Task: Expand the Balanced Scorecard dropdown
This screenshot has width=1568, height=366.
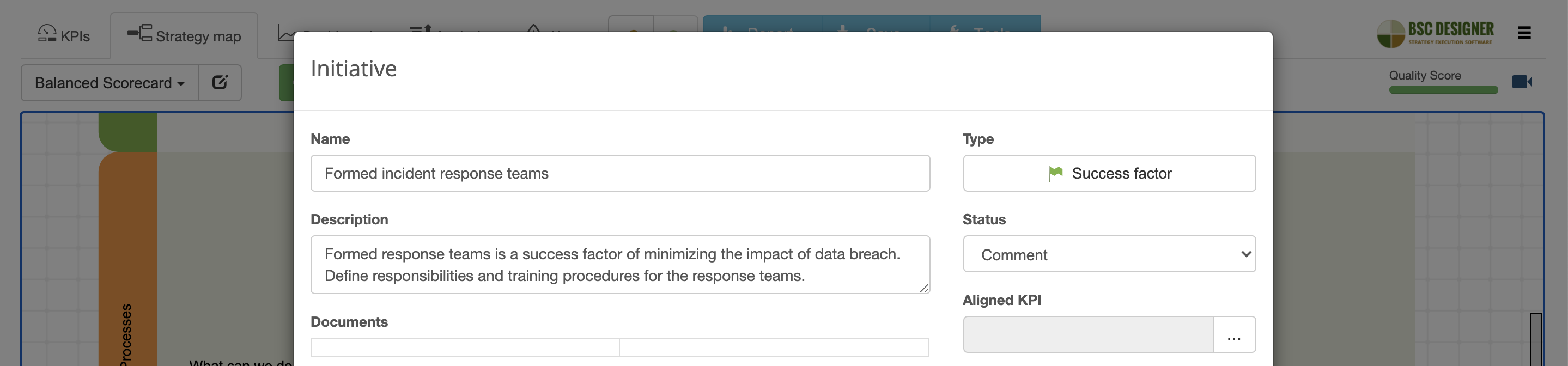Action: [110, 83]
